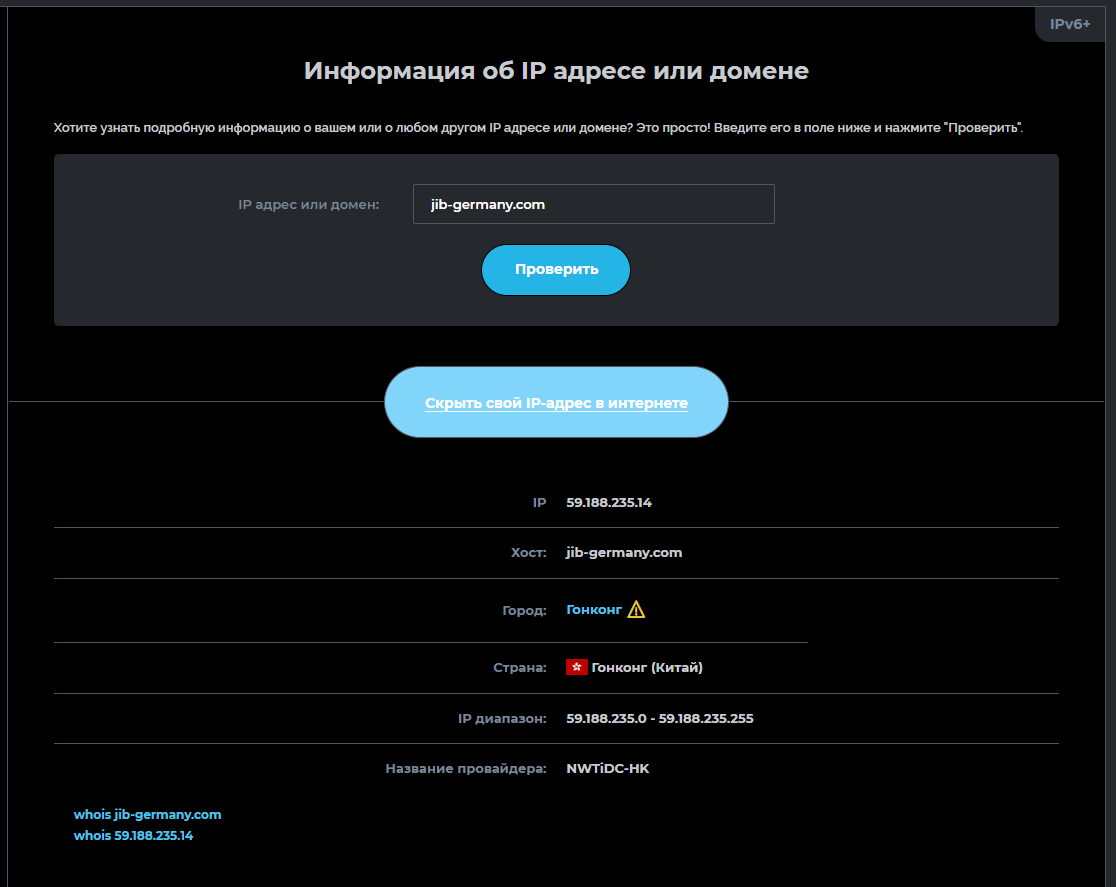Open the IPv6+ tab in the corner
Screen dimensions: 1116x887
coord(1069,23)
